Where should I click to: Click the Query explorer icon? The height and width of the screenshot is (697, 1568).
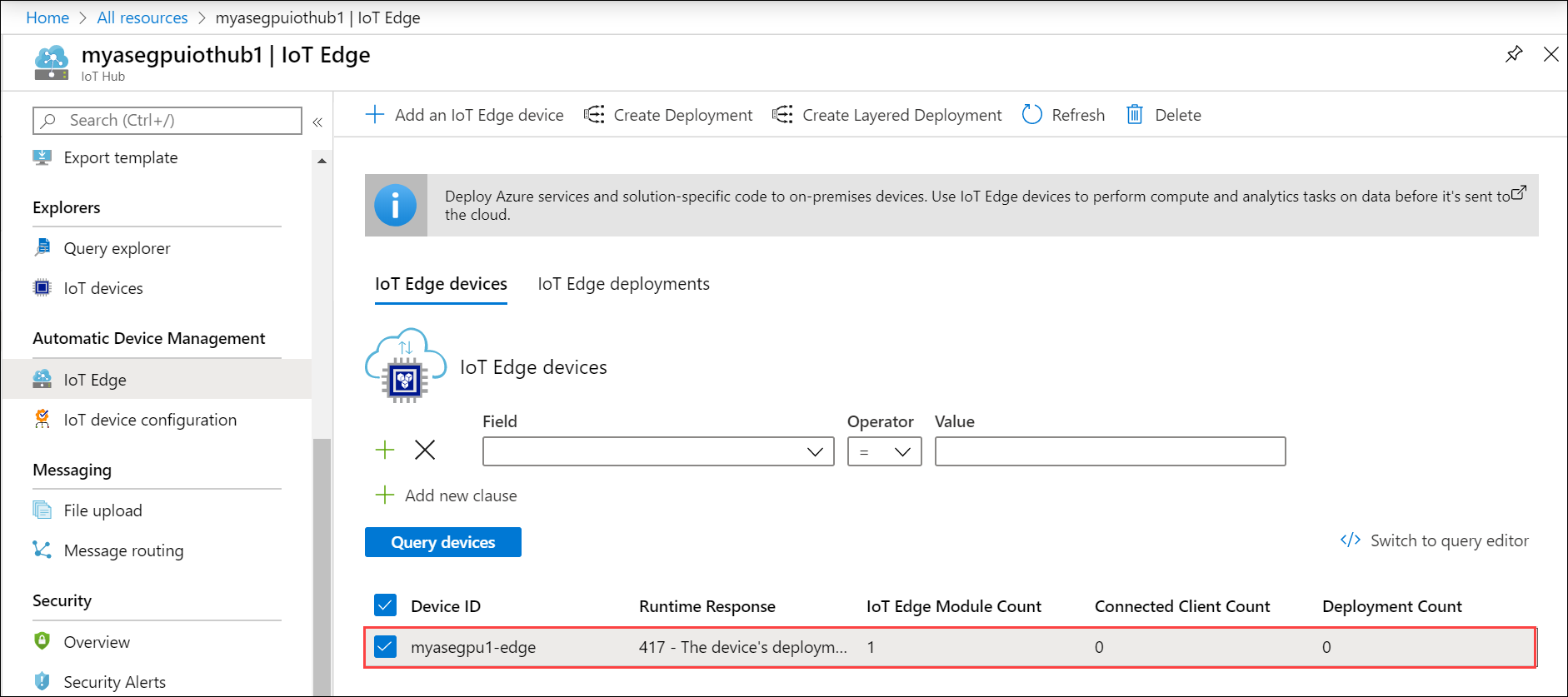point(42,247)
